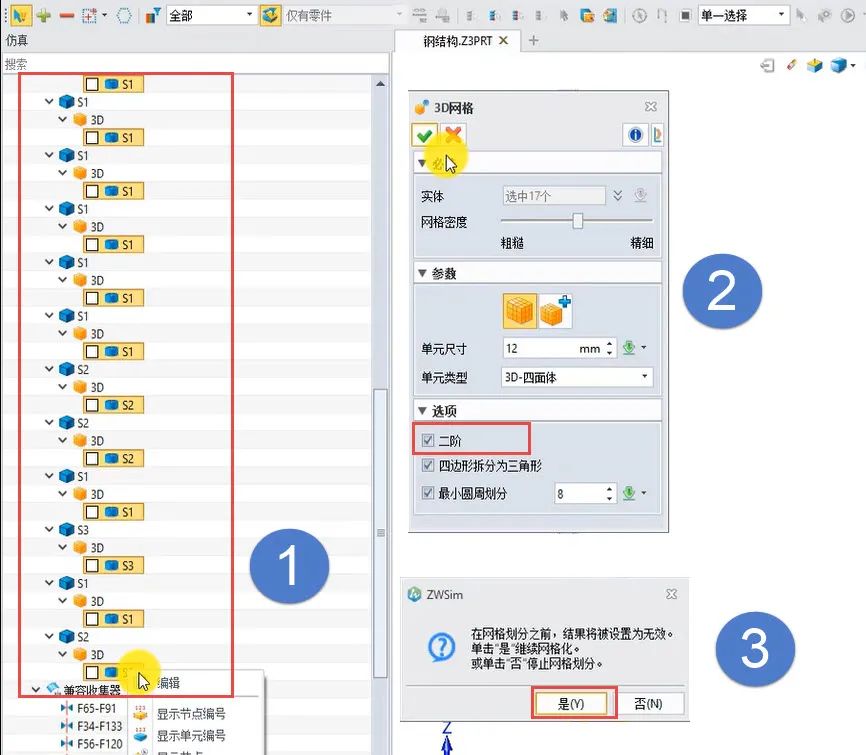Toggle 最小圆周划分 checkbox

[429, 493]
